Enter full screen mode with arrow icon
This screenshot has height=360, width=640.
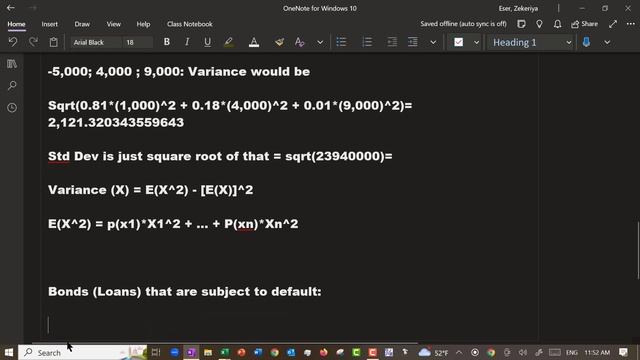(613, 24)
